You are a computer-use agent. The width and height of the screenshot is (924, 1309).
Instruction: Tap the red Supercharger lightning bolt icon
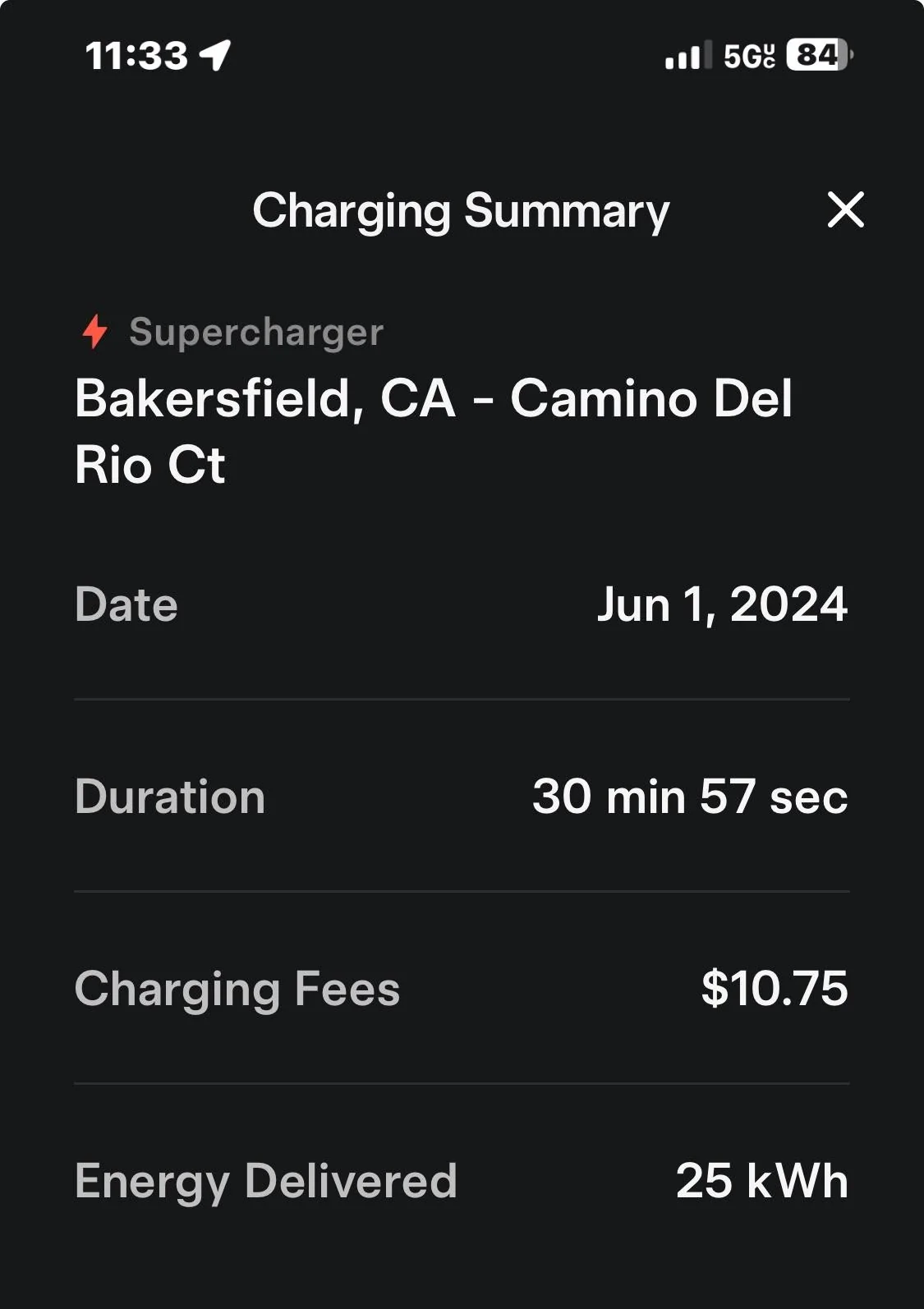[x=95, y=332]
